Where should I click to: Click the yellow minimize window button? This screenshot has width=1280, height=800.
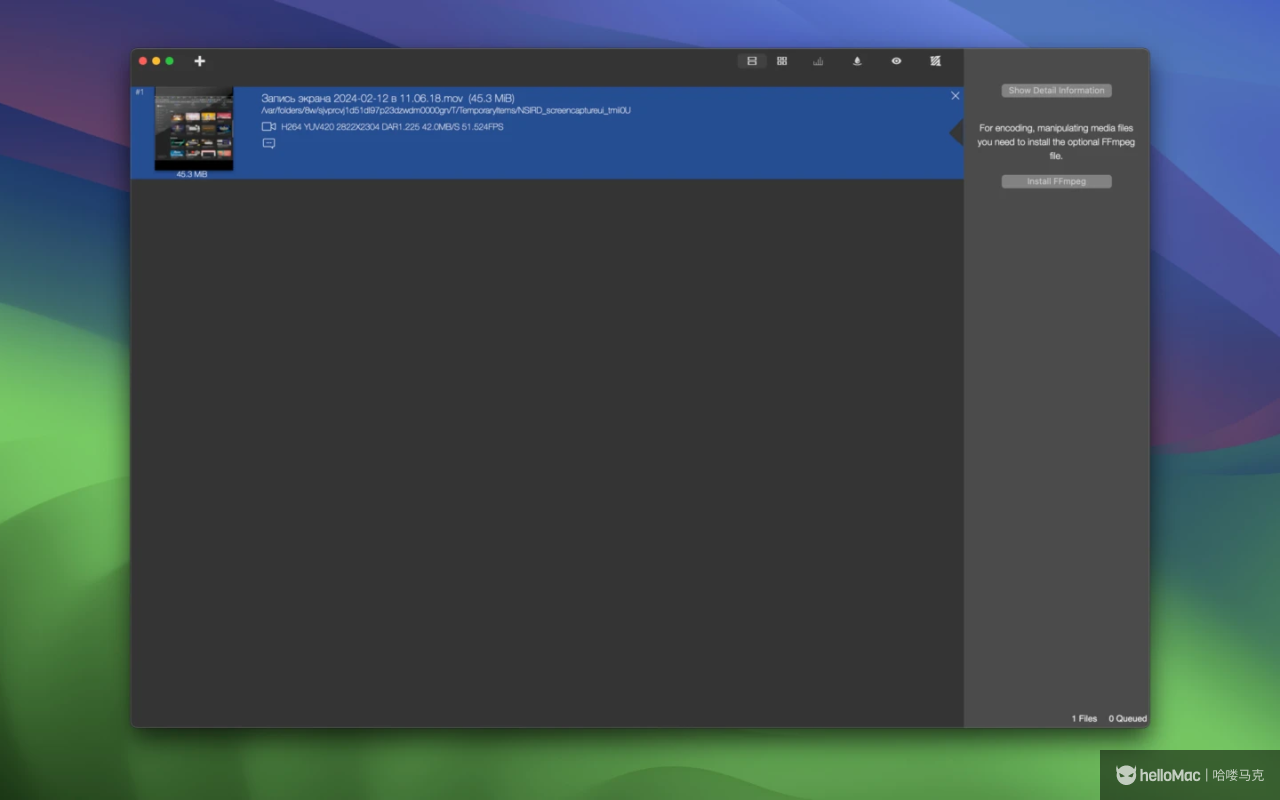coord(156,61)
